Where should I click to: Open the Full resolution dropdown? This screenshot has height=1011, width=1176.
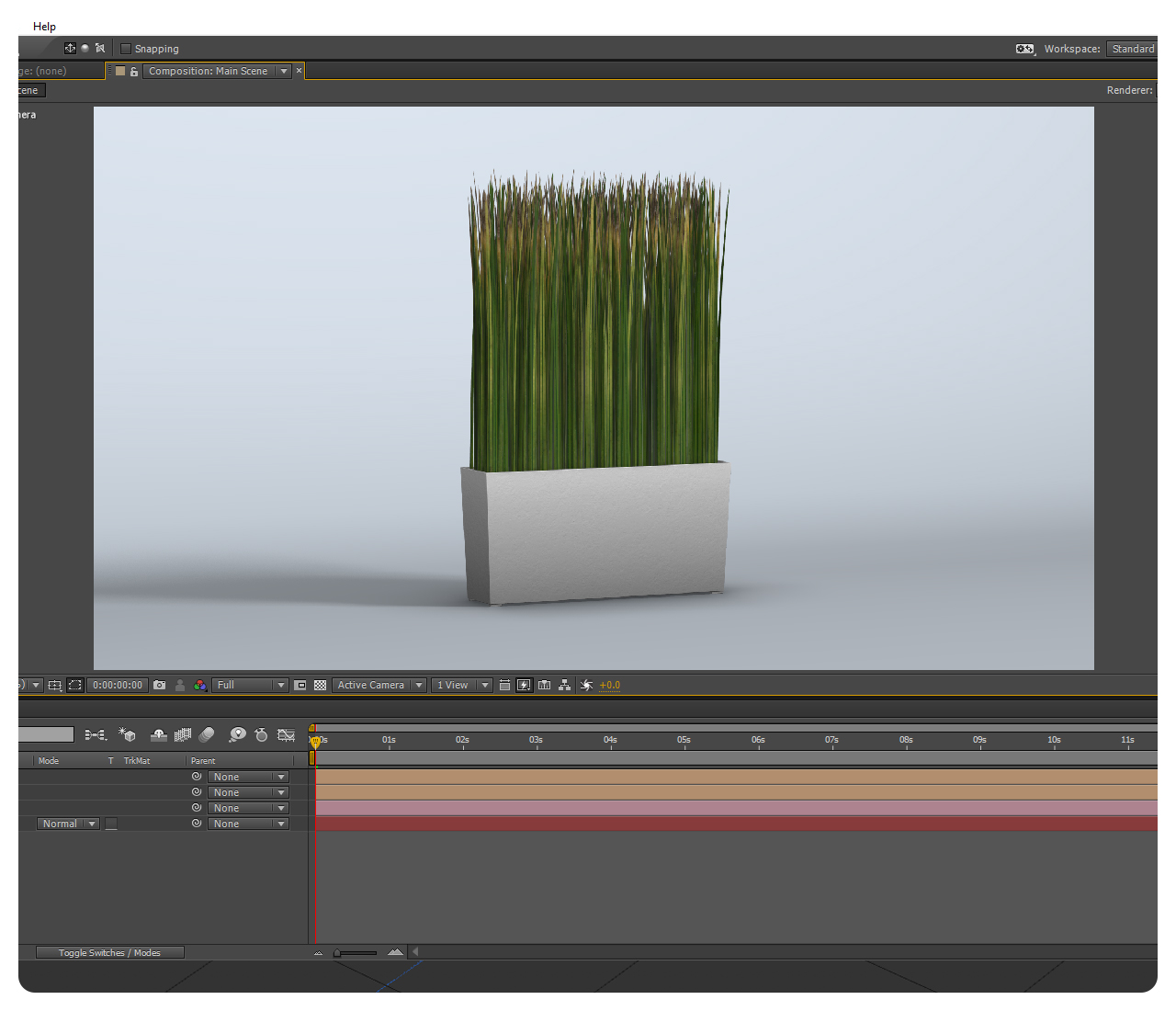coord(250,686)
